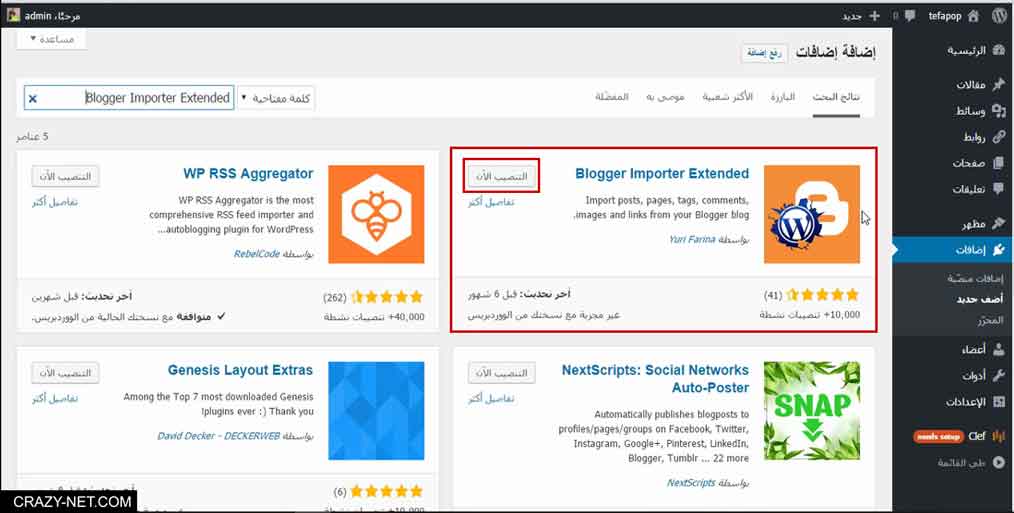Screen dimensions: 1014x513
Task: Click the Blogger Importer Extended plugin thumbnail
Action: point(812,214)
